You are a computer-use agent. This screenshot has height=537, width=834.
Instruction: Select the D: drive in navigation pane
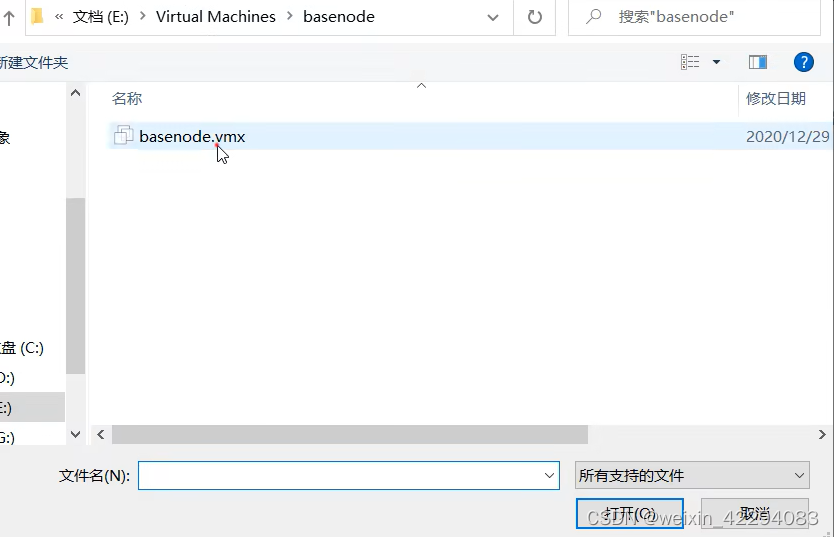7,378
